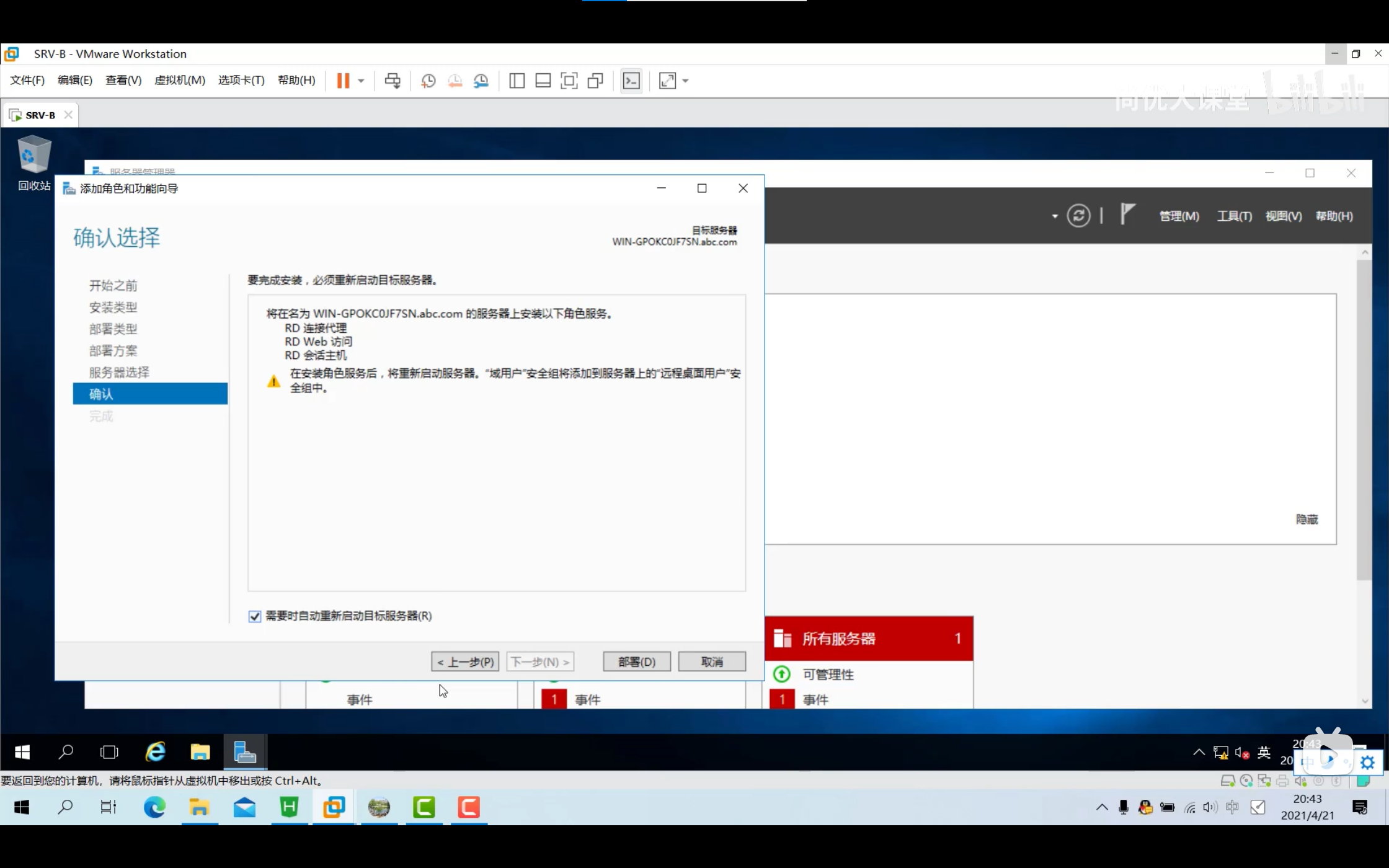
Task: Select the 服务器选择 wizard step
Action: (x=119, y=372)
